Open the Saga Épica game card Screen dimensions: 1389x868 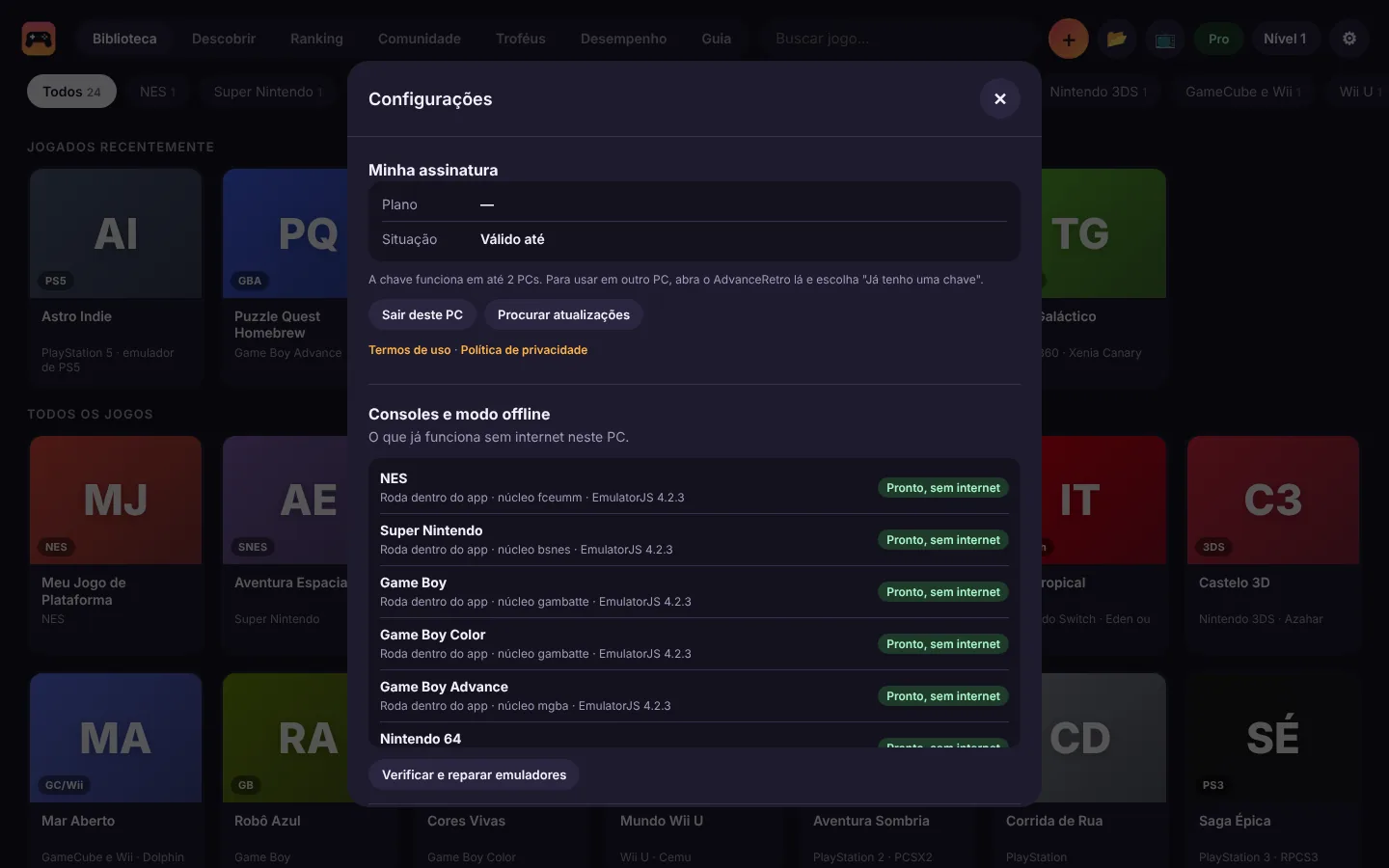point(1273,770)
